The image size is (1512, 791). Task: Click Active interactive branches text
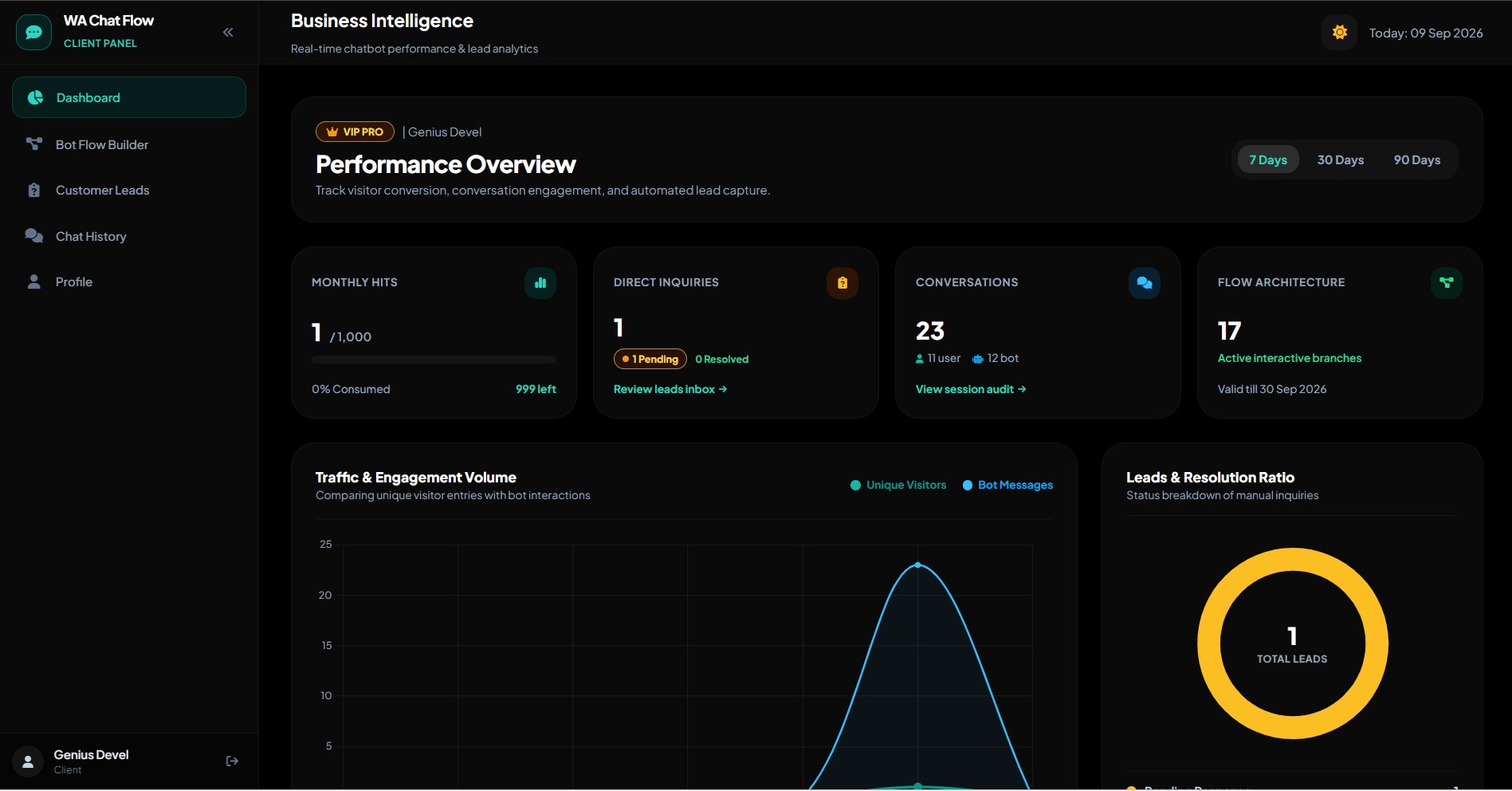1290,358
